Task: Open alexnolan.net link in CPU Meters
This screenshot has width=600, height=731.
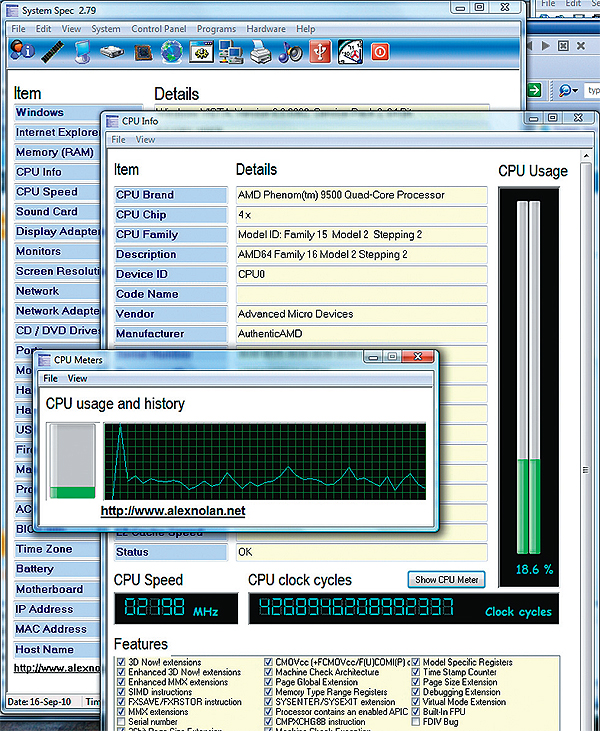Action: click(x=173, y=511)
